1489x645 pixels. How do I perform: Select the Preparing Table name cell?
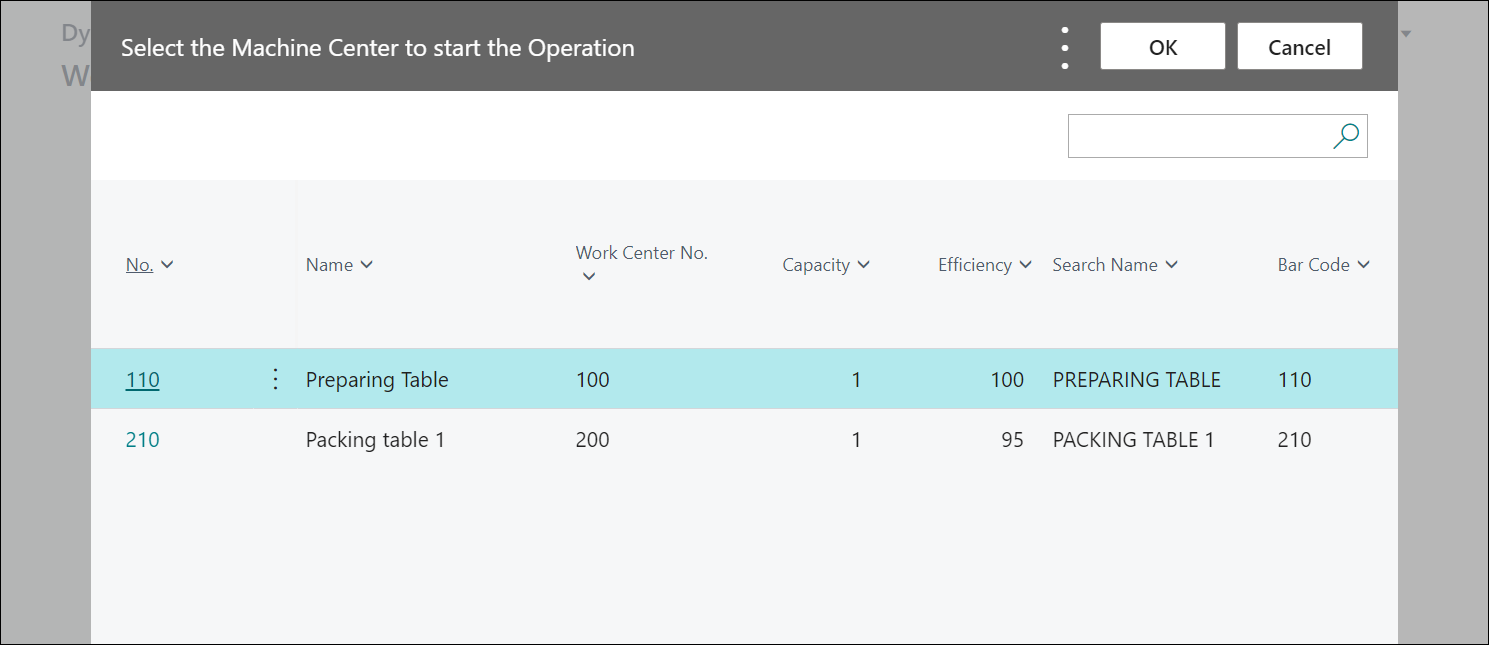pyautogui.click(x=377, y=380)
